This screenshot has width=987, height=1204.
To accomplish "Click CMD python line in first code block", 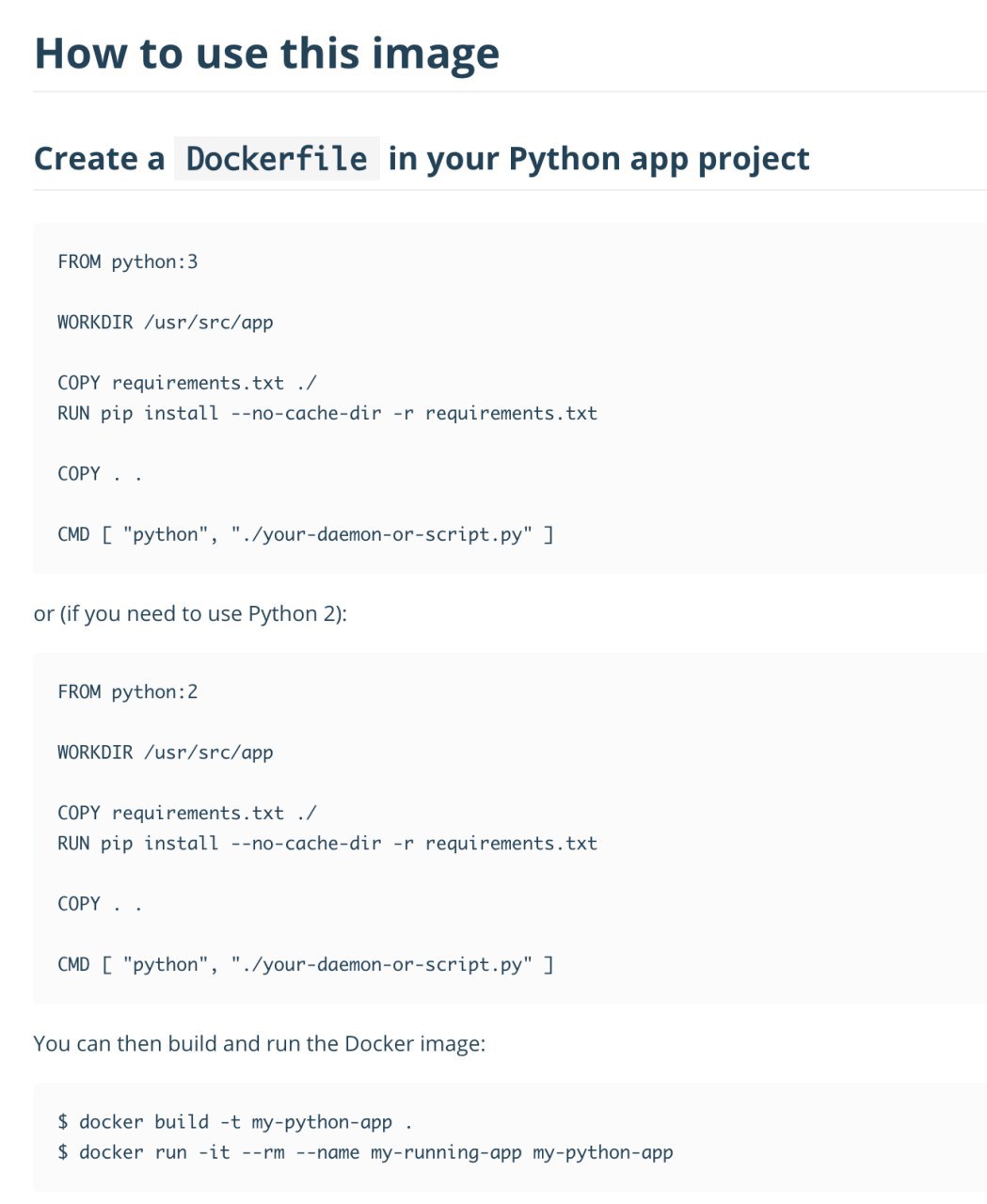I will click(x=306, y=534).
